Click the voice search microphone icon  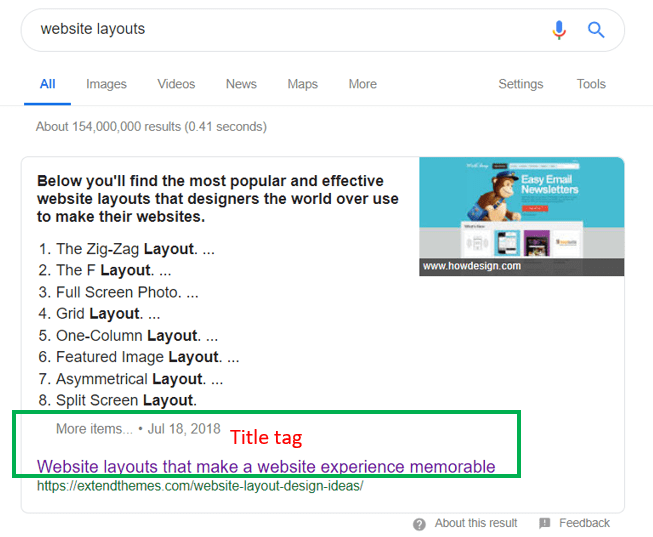[x=559, y=30]
